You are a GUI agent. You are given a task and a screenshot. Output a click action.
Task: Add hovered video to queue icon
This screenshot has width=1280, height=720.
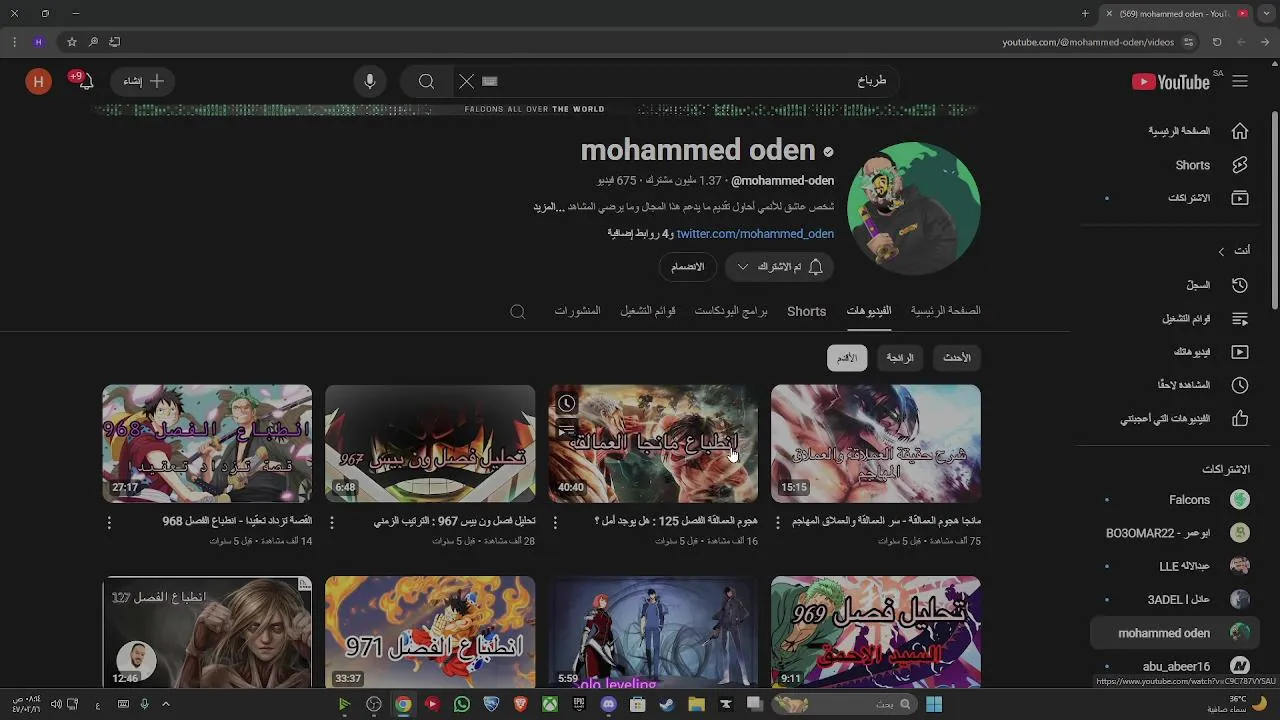pos(567,431)
